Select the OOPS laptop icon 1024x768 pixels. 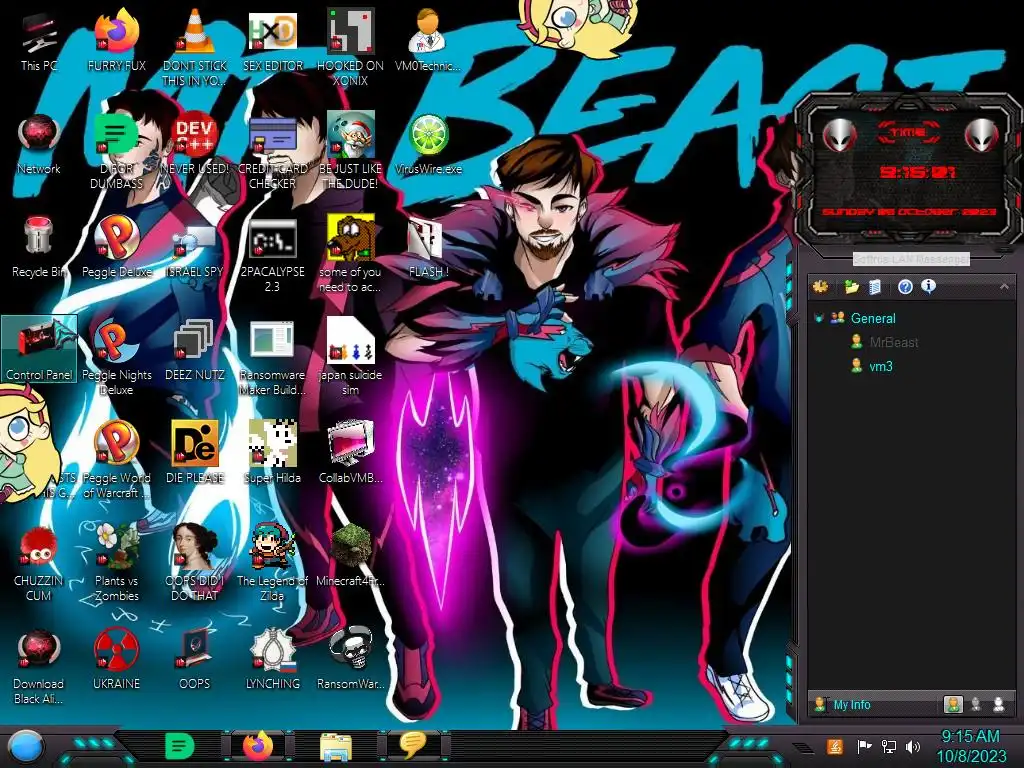tap(195, 658)
